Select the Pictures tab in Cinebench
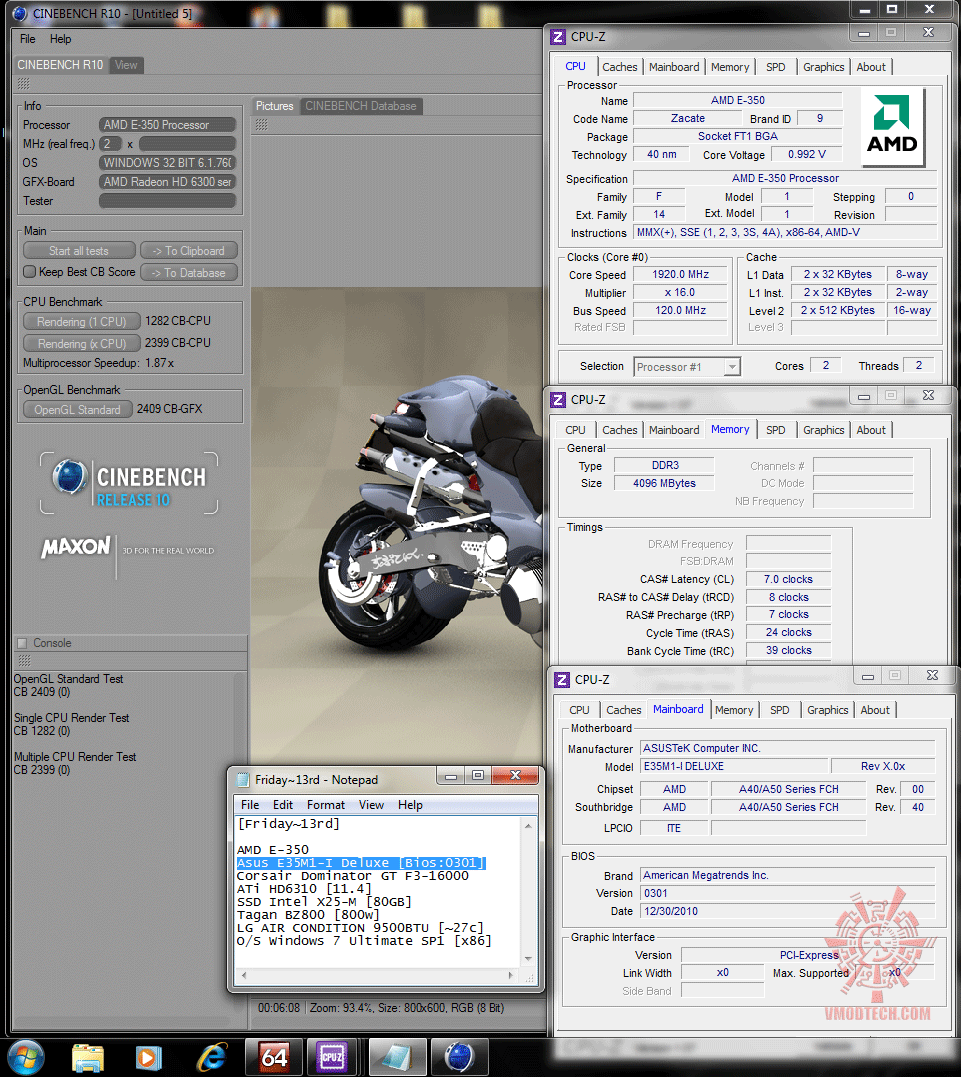 pyautogui.click(x=274, y=106)
